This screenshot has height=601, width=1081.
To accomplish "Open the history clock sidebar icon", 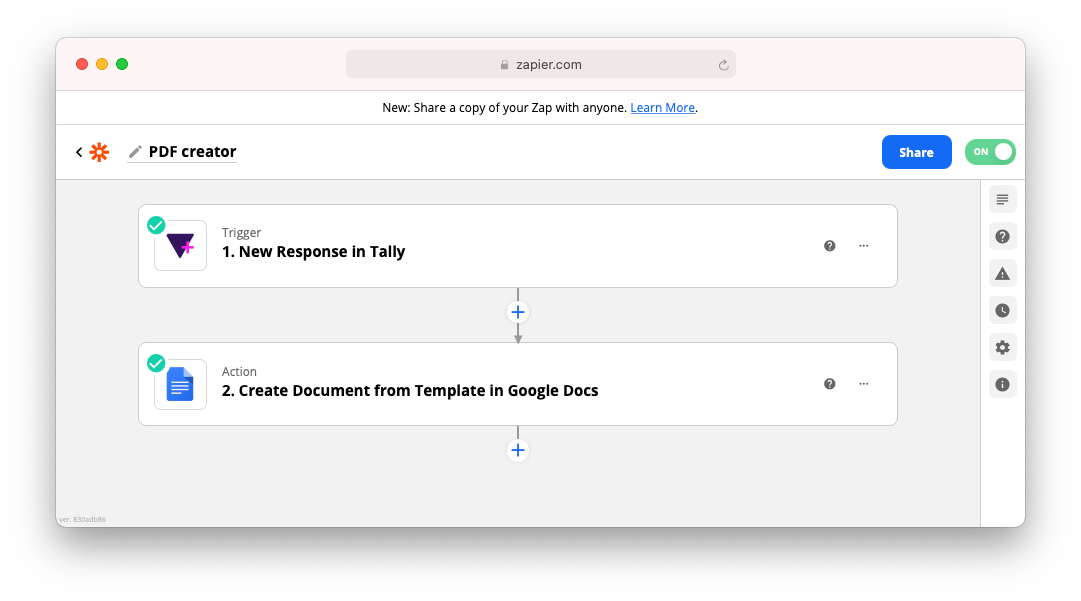I will pyautogui.click(x=1002, y=311).
